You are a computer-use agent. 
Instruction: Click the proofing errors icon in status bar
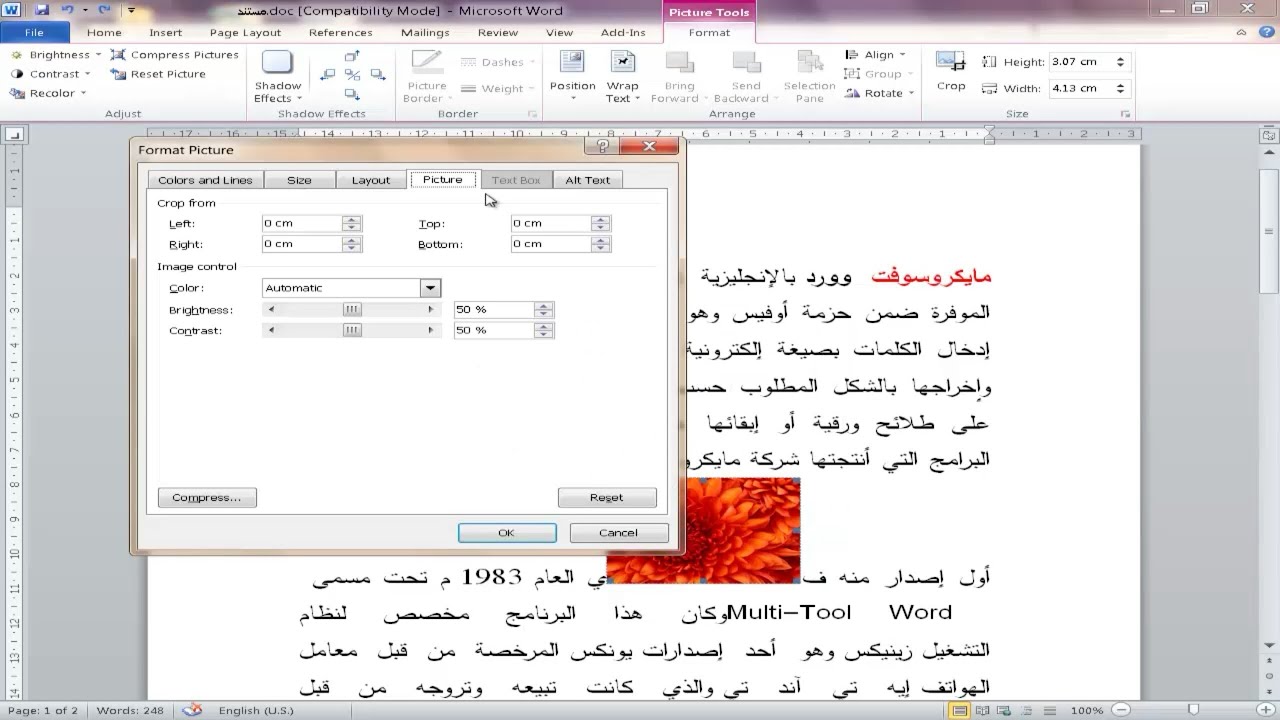[x=193, y=710]
